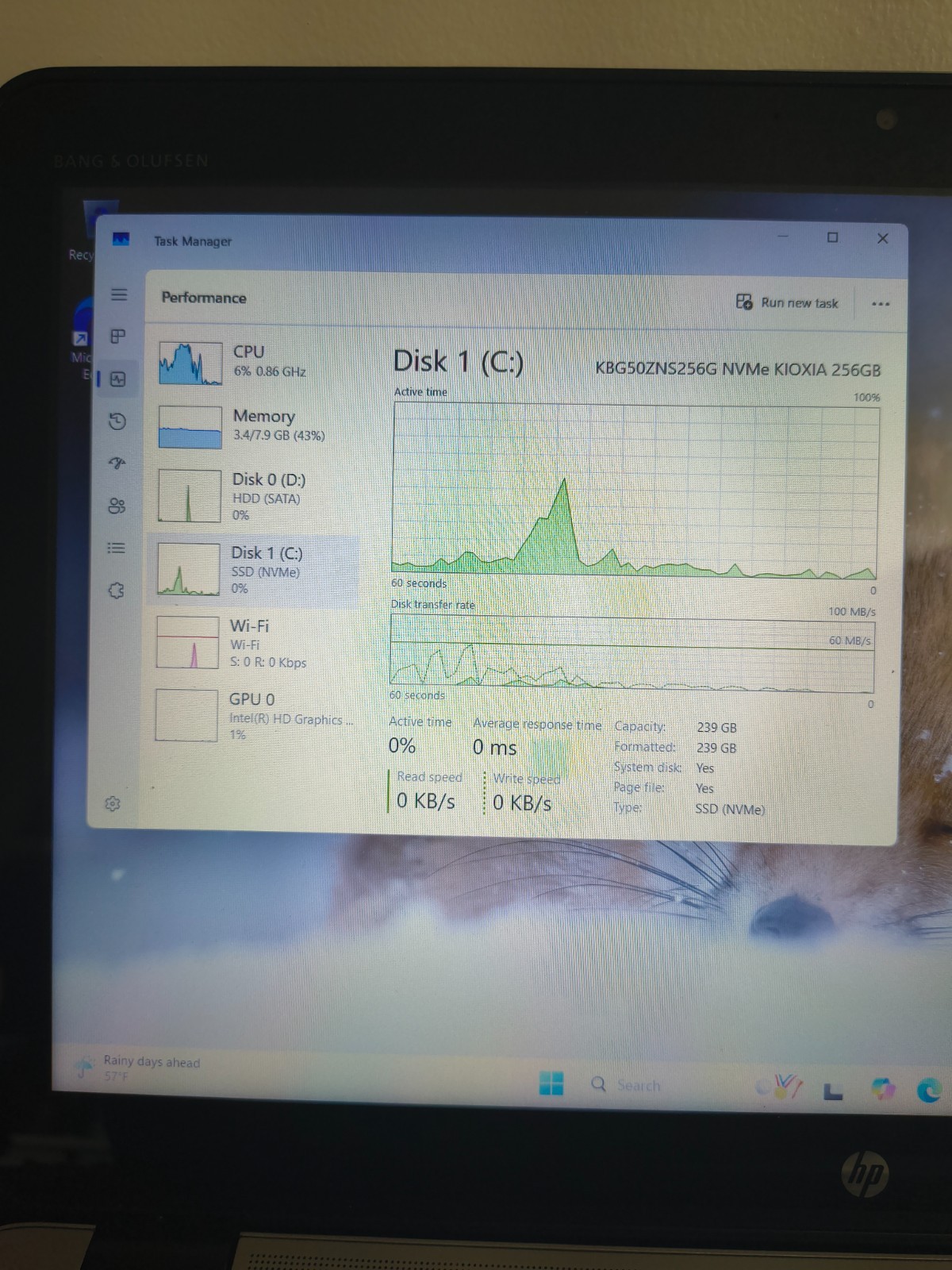Open the weather widget Rainy days ahead

pyautogui.click(x=139, y=1068)
